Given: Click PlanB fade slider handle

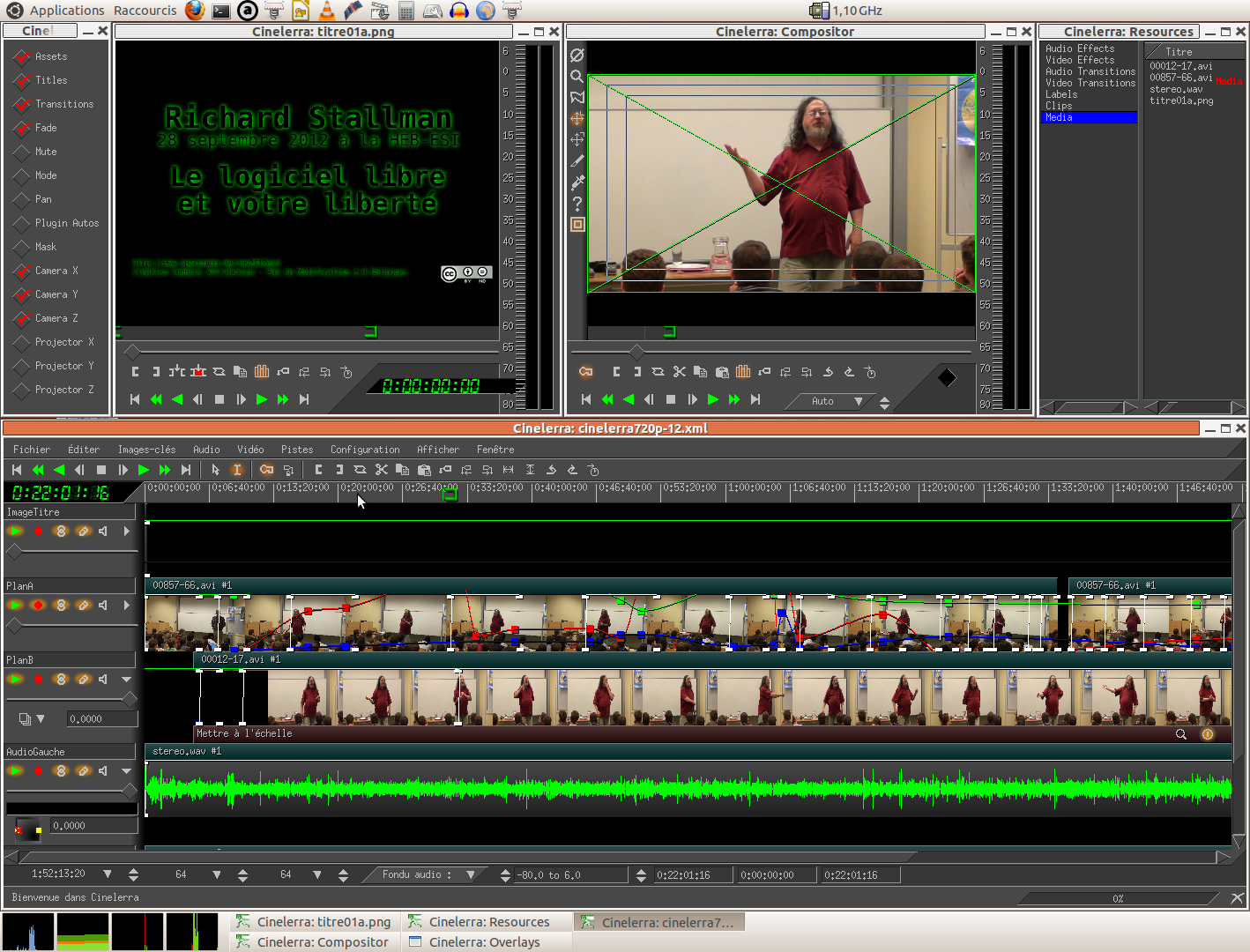Looking at the screenshot, I should click(x=130, y=700).
